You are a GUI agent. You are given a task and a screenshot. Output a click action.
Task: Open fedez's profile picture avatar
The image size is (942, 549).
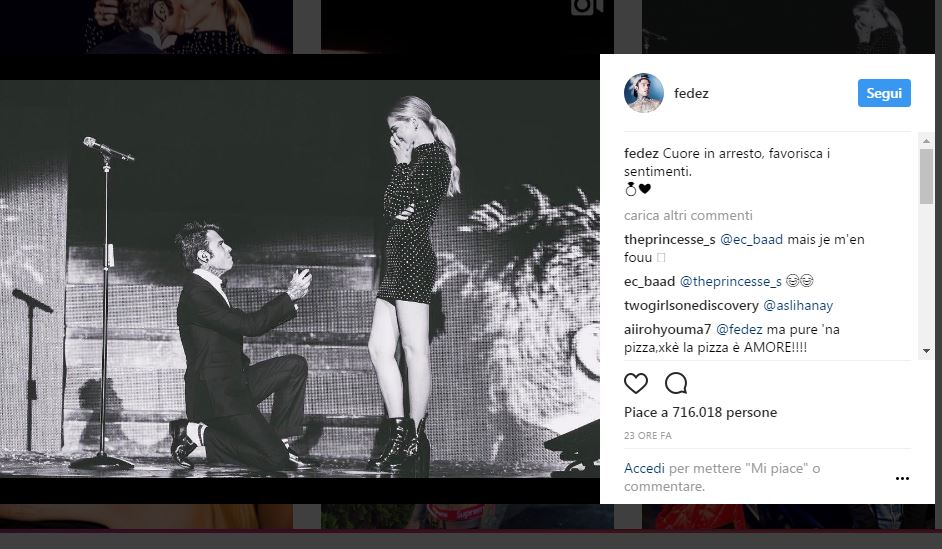click(643, 93)
